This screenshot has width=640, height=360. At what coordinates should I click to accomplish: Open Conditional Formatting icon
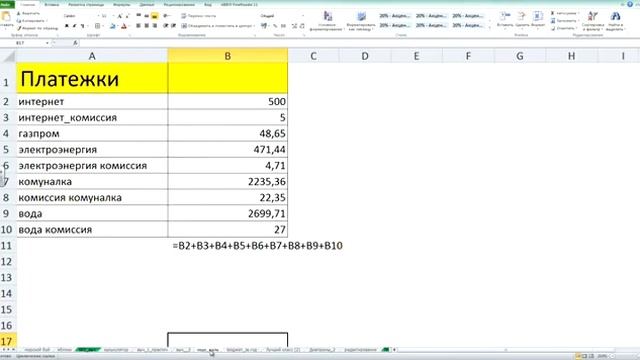[327, 16]
